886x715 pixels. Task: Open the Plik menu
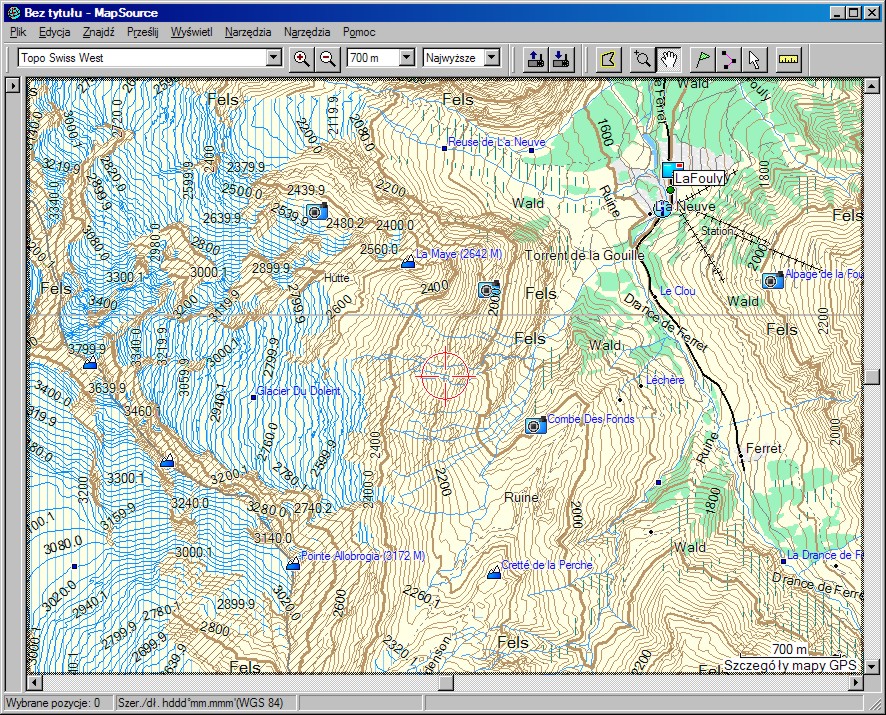(x=18, y=32)
